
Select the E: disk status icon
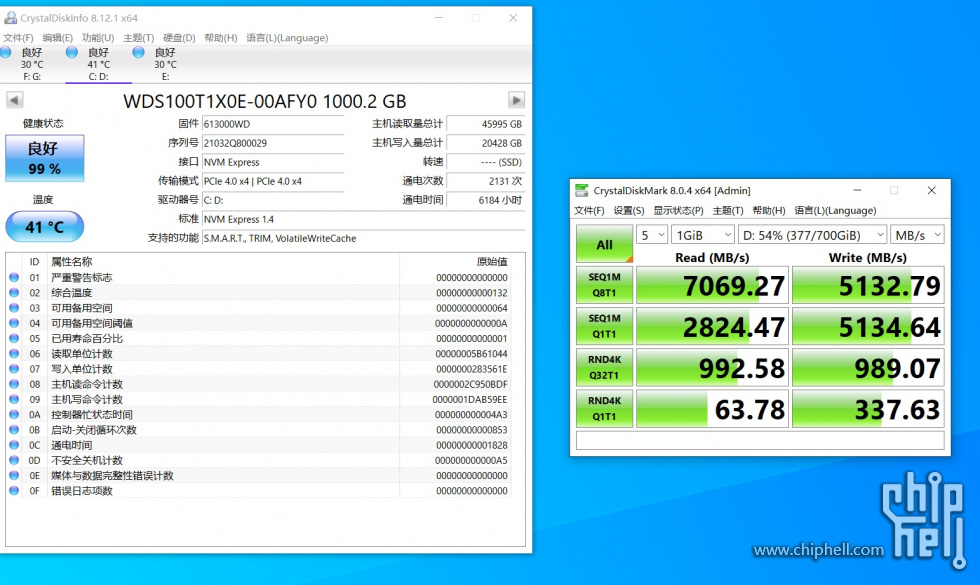pos(139,52)
